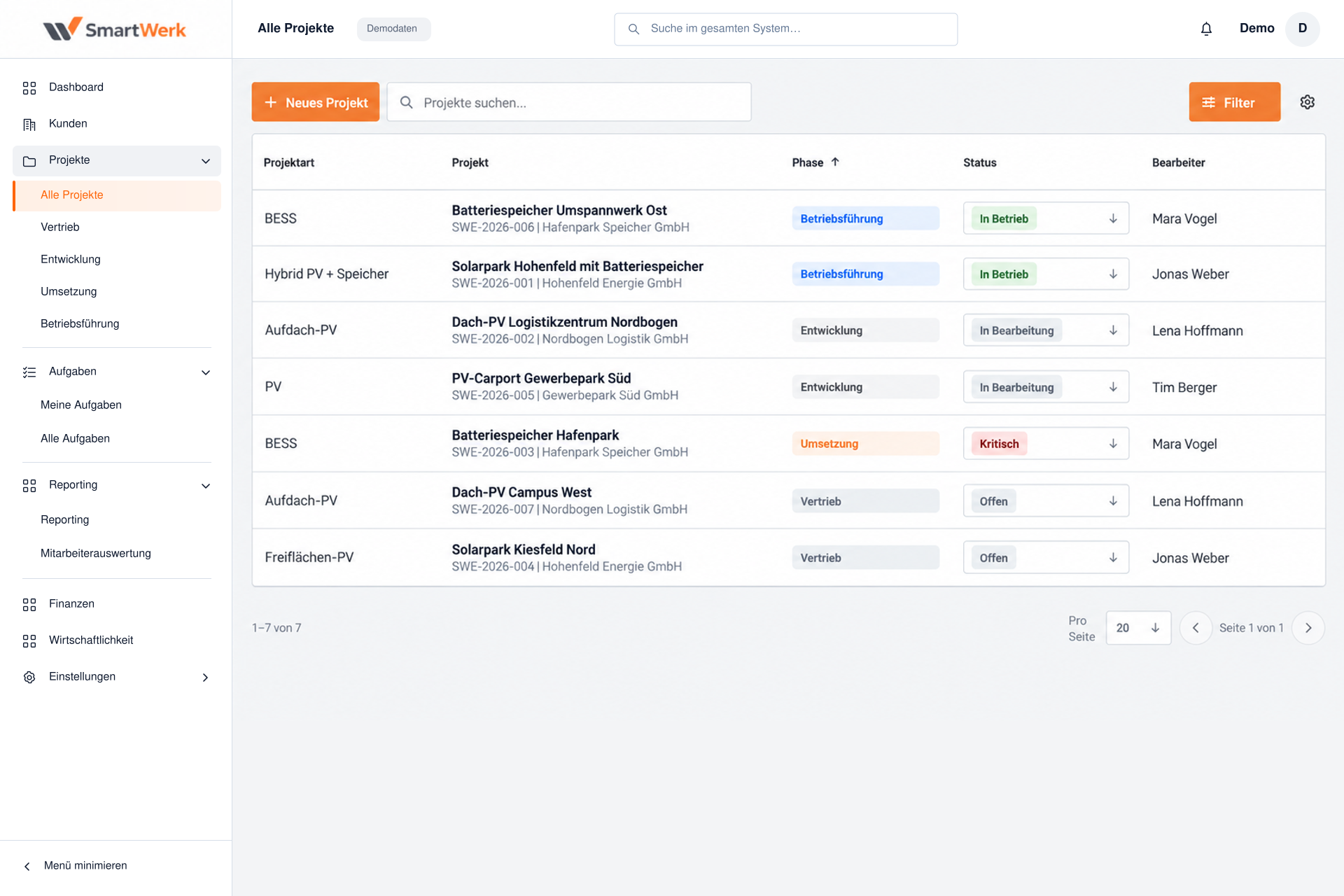The height and width of the screenshot is (896, 1344).
Task: Click the Finanzen grid icon
Action: pos(29,604)
